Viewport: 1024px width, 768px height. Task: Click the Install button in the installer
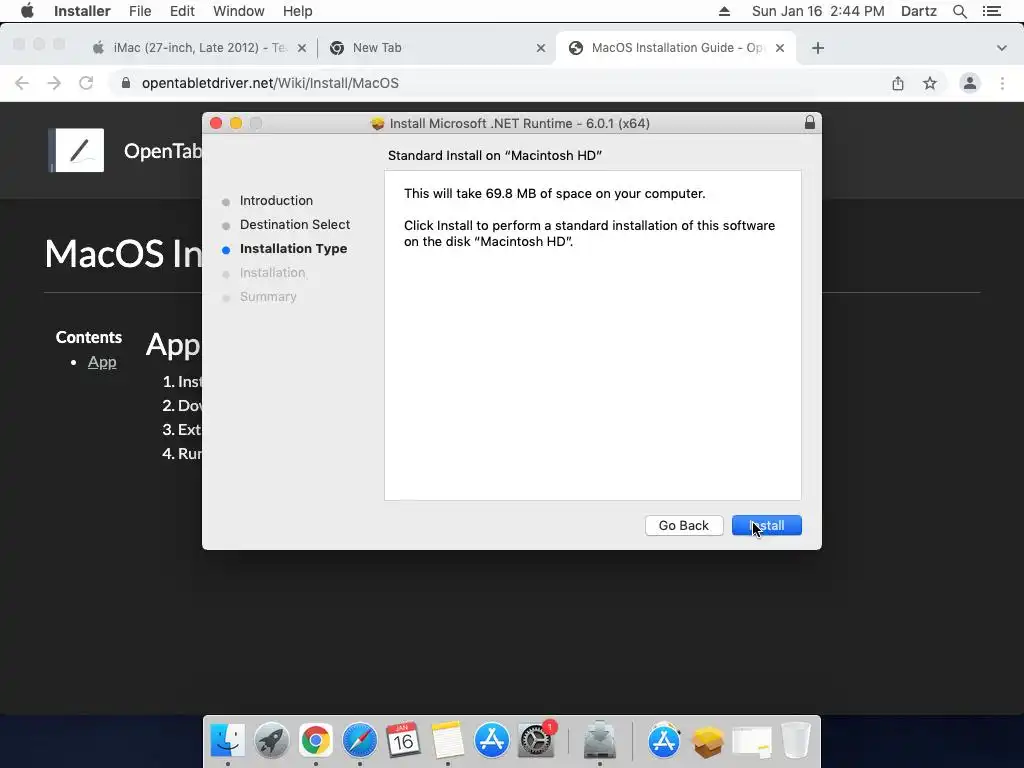click(767, 526)
